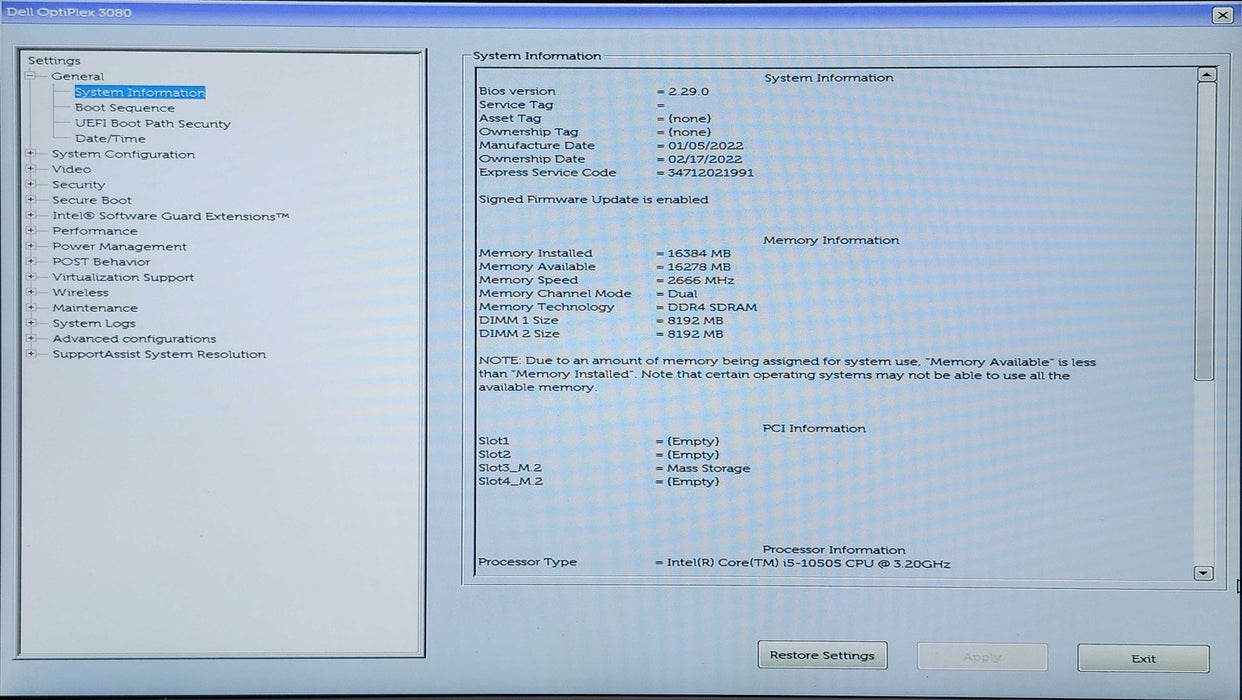1242x700 pixels.
Task: Select the Secure Boot label
Action: point(92,200)
